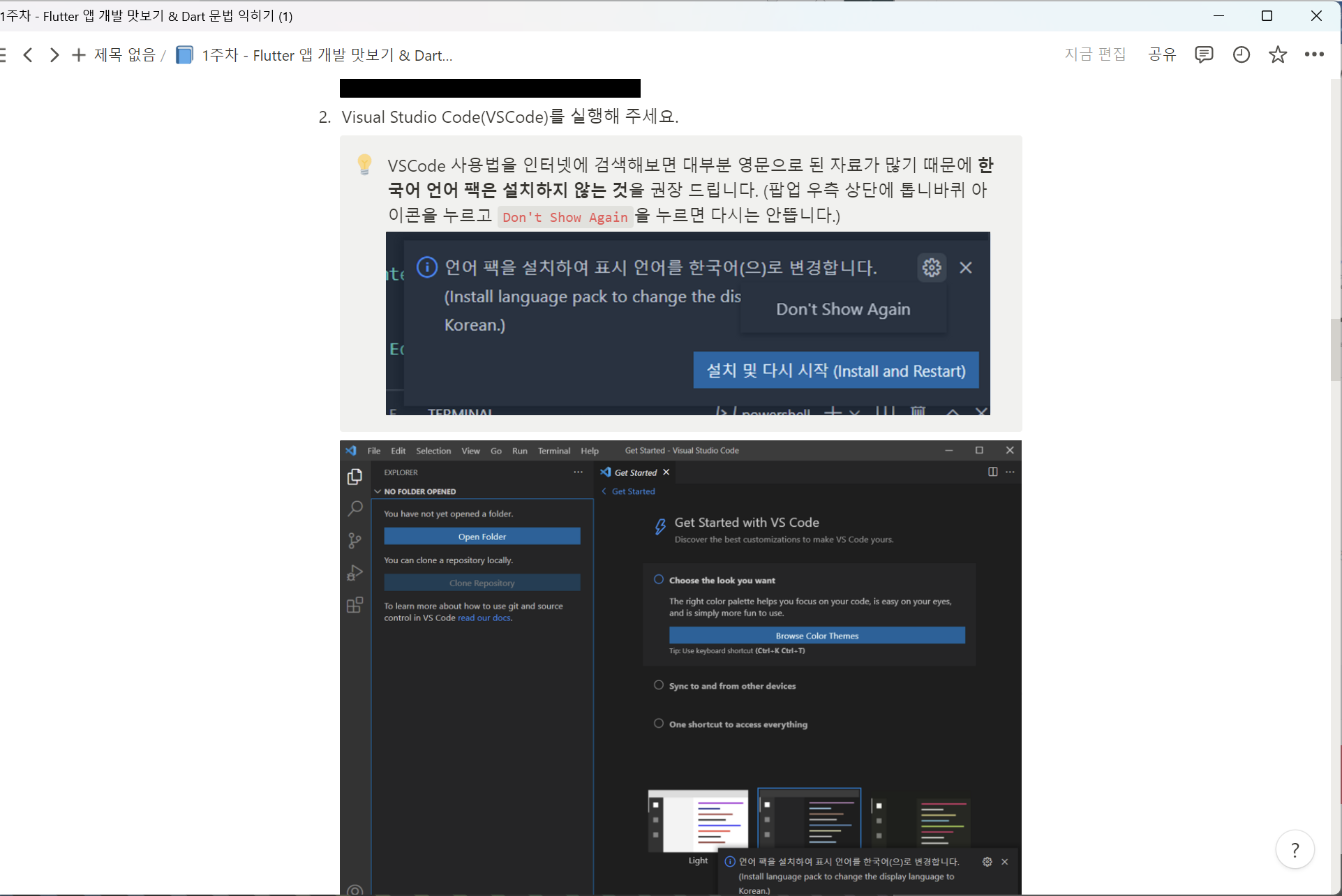Click gear icon in bottom VS Code notification

click(987, 862)
